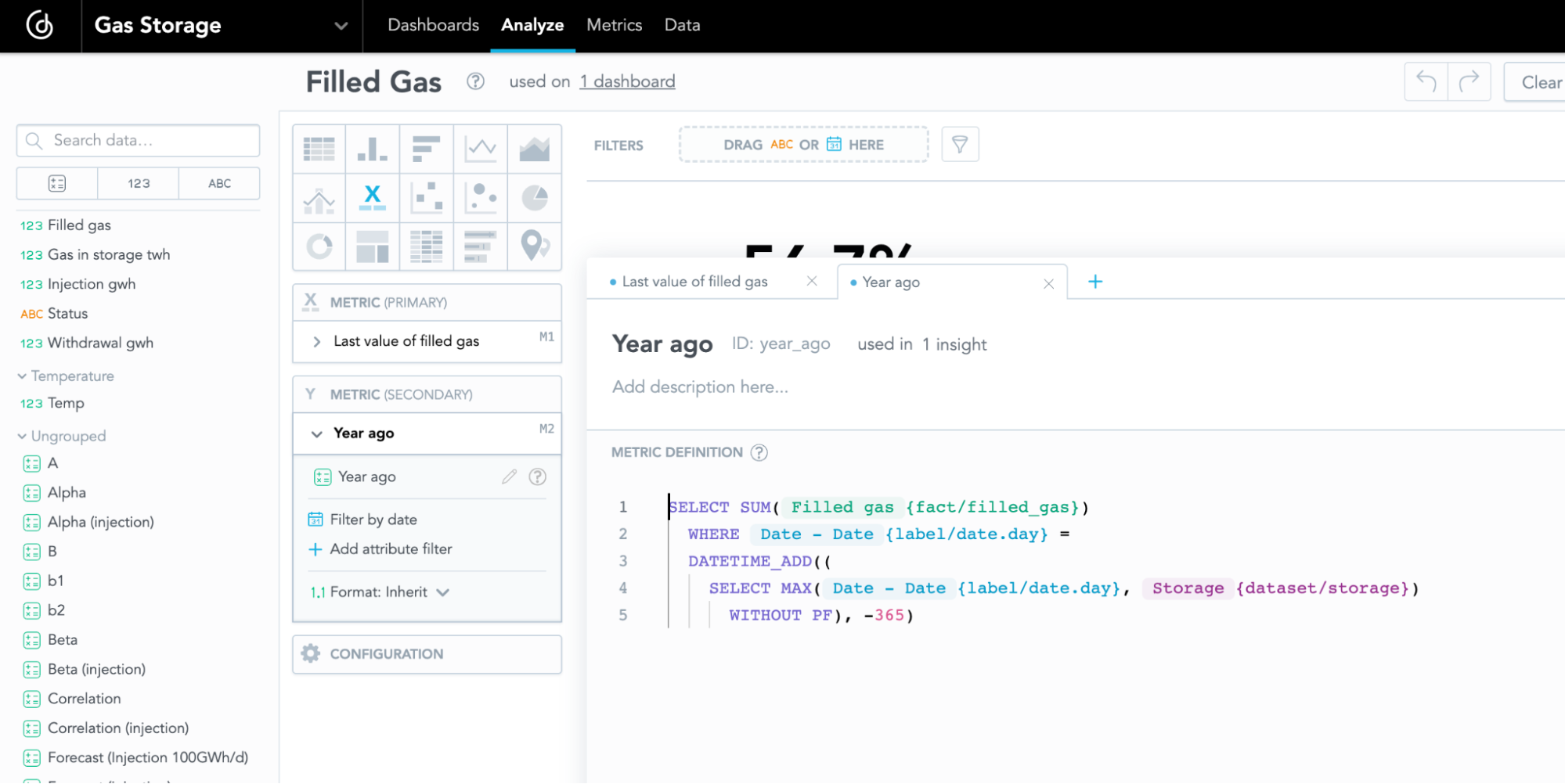Filter the data list by ABC attributes

219,183
